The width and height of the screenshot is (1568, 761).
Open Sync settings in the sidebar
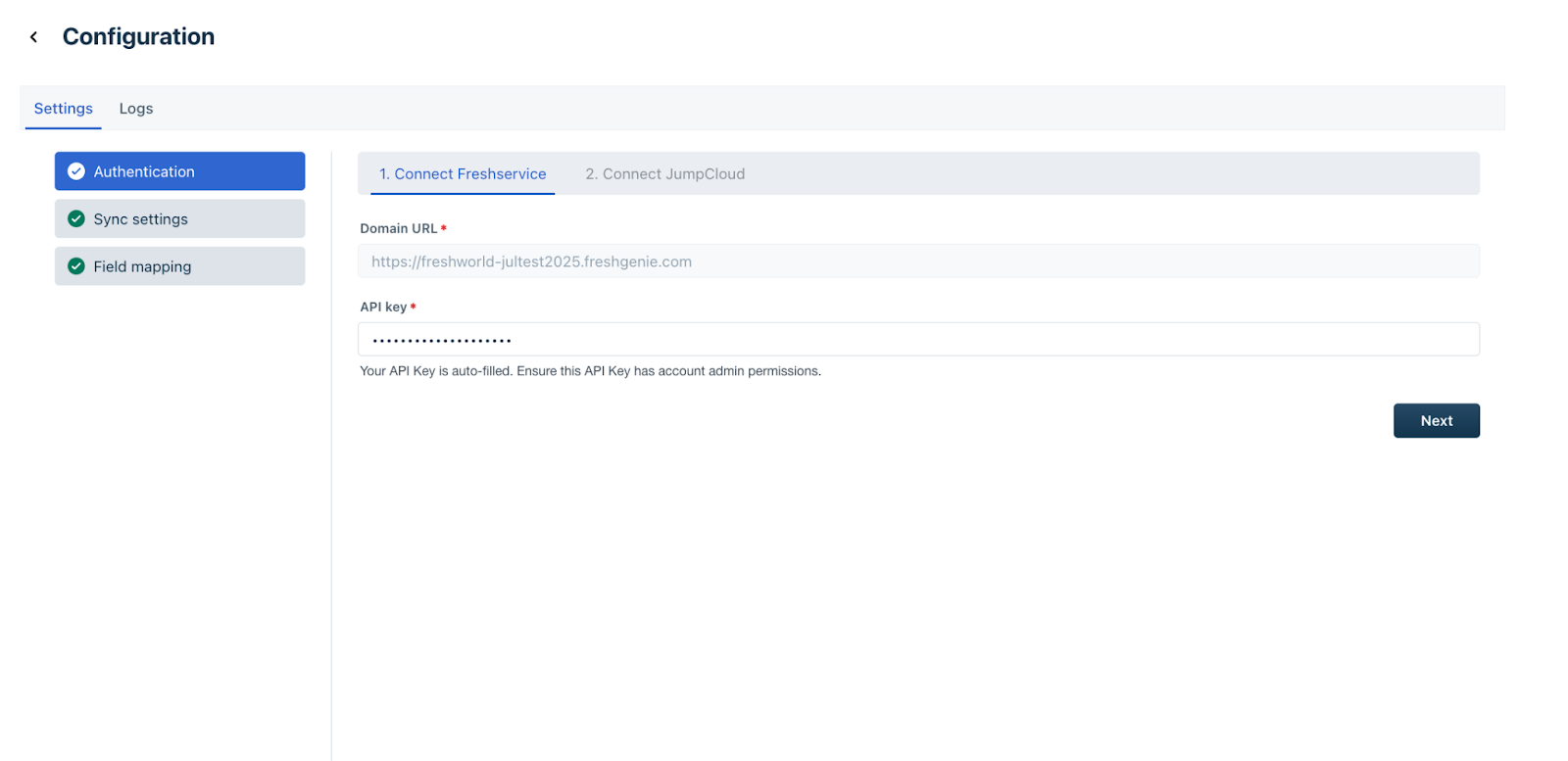point(179,218)
